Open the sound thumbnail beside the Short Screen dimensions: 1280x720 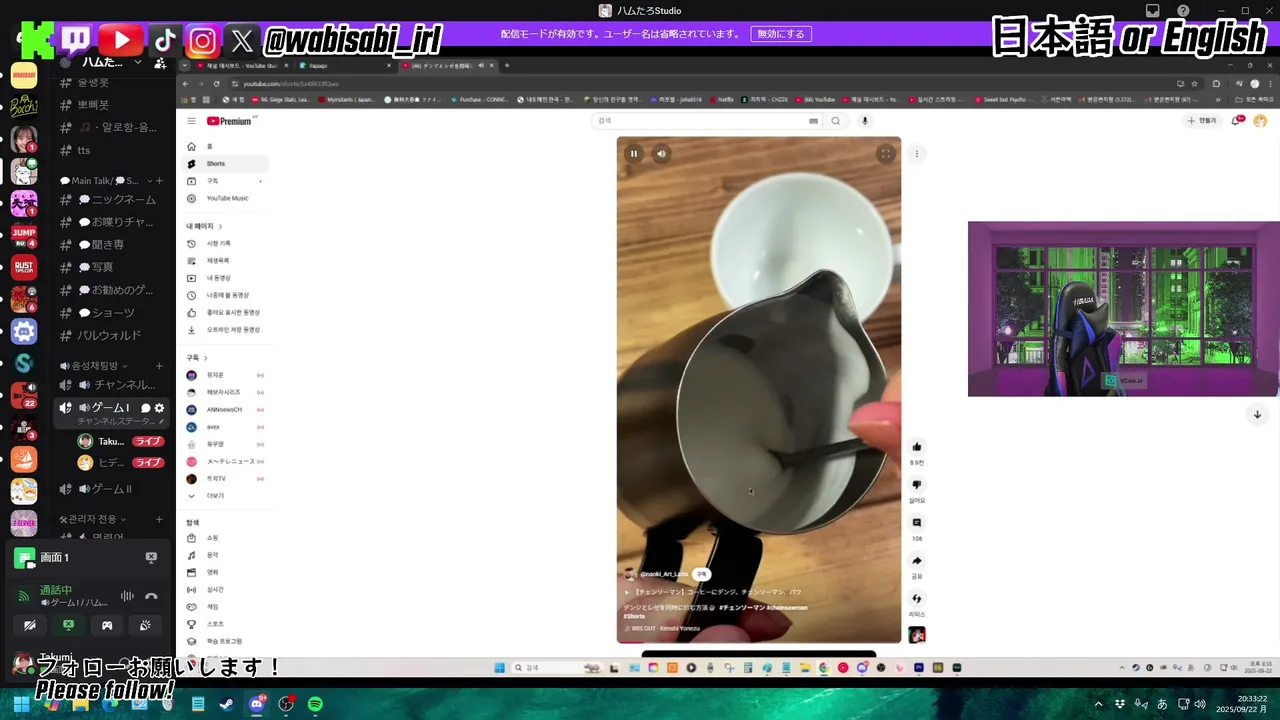point(917,635)
